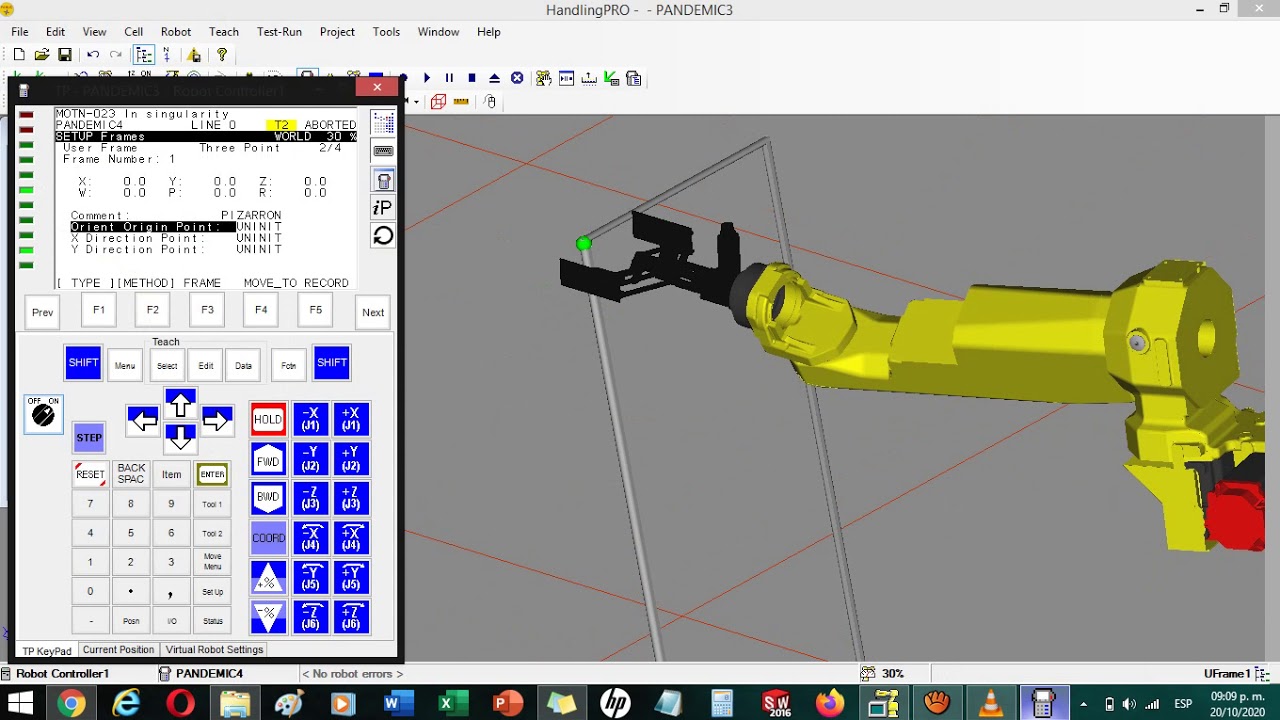Open the yellow help question mark
This screenshot has width=1280, height=720.
pos(222,55)
